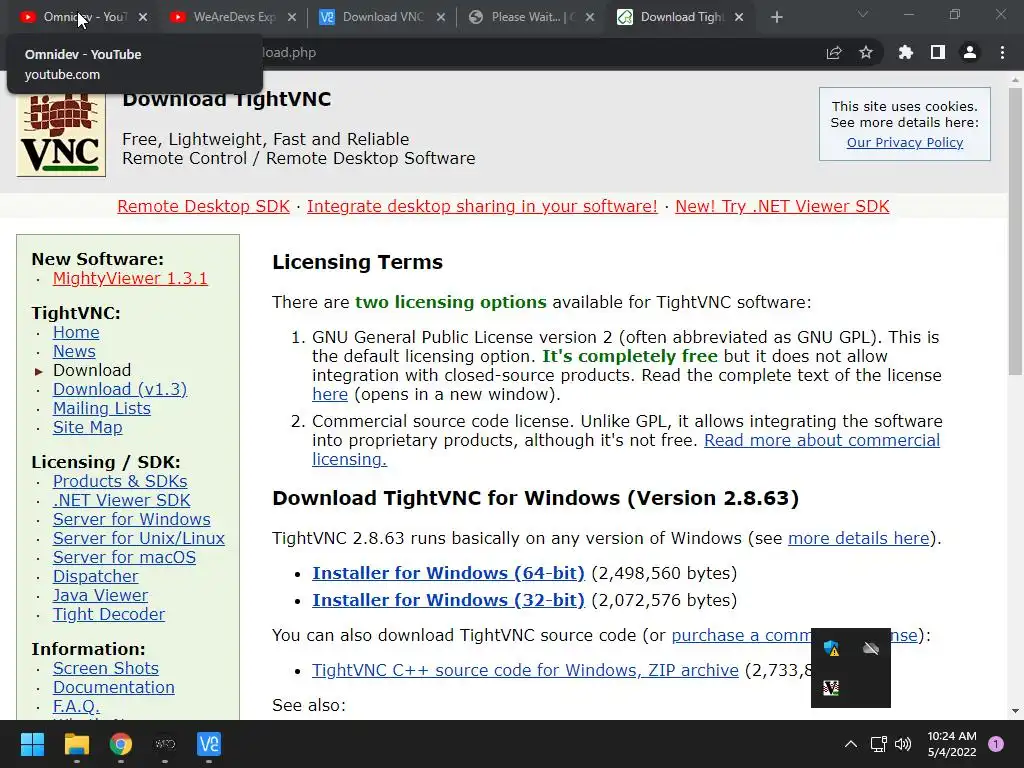Close the Download TightVNC tab
This screenshot has height=768, width=1024.
(739, 17)
